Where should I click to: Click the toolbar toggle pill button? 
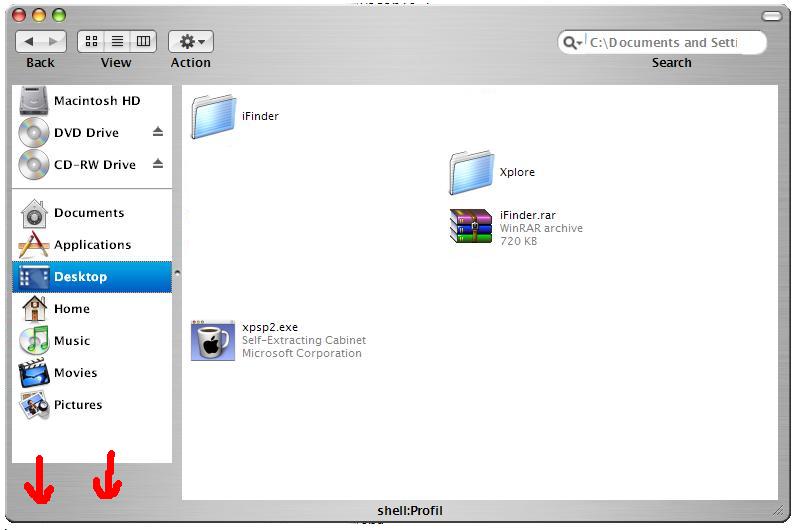tap(772, 17)
